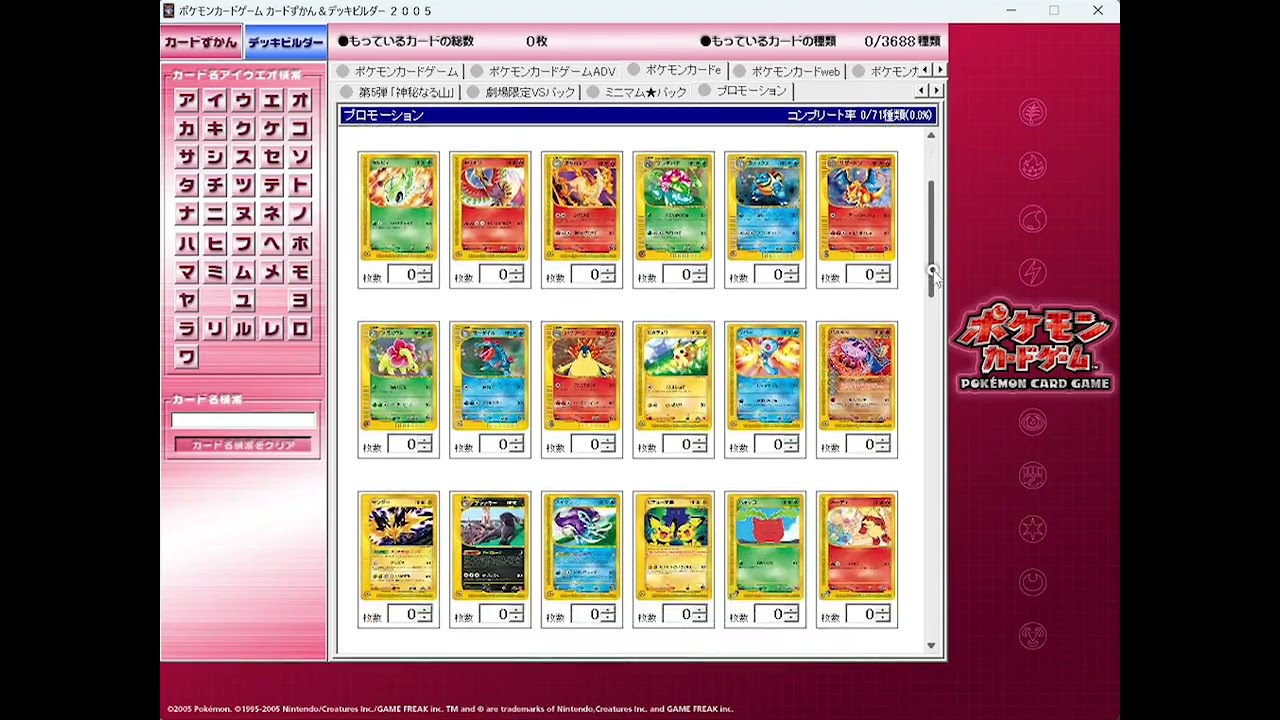Increase the Typhlosion card count spinner
Viewport: 1280px width, 720px height.
[x=609, y=440]
